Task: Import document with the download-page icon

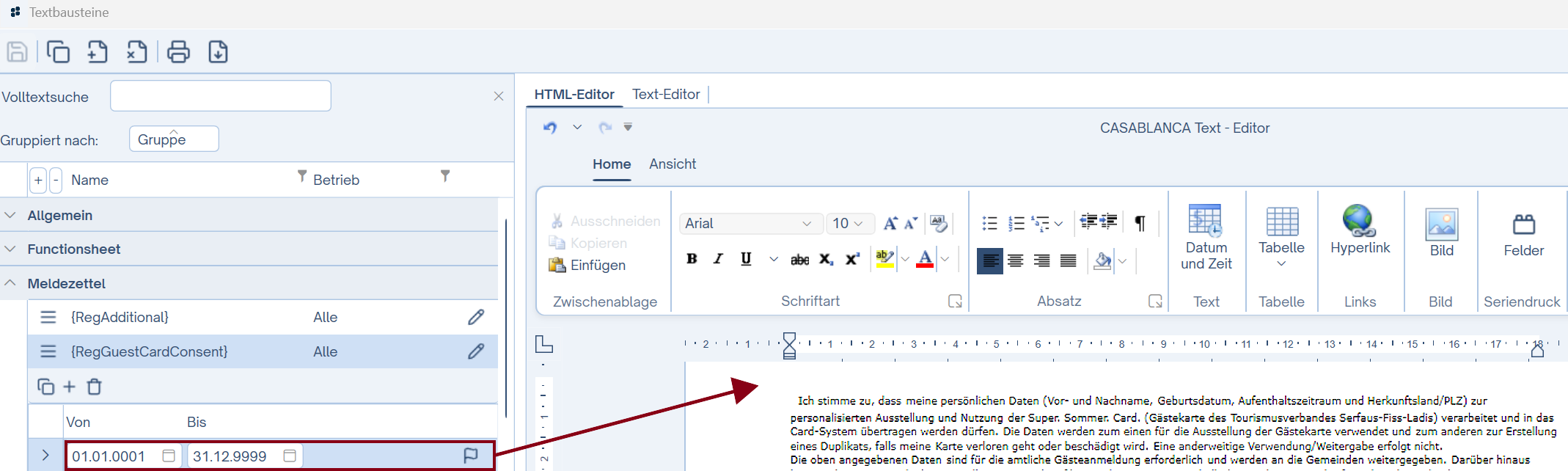Action: pos(218,52)
